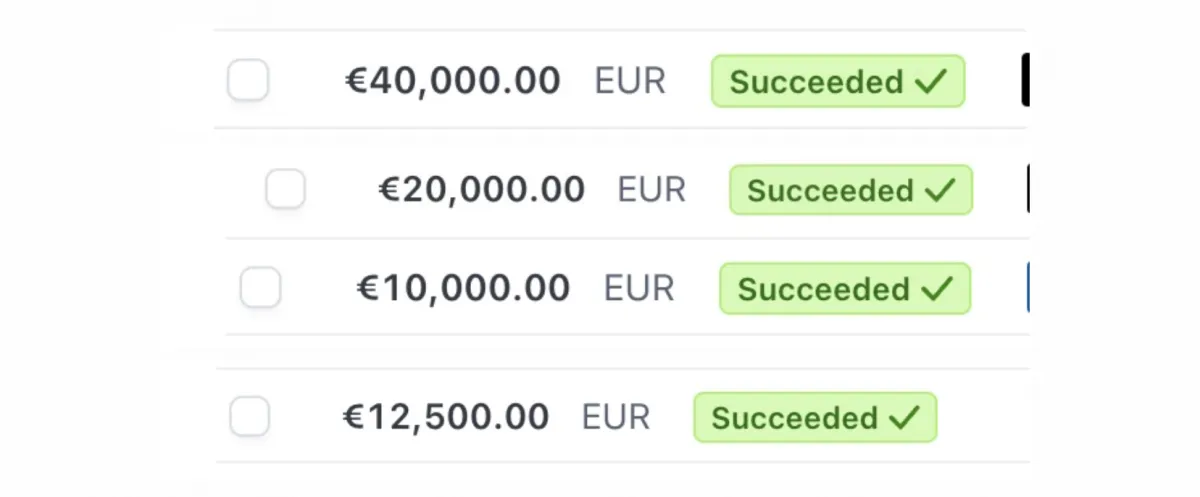The image size is (1200, 497).
Task: Click the Succeeded status on €10,000.00 row
Action: pos(845,288)
